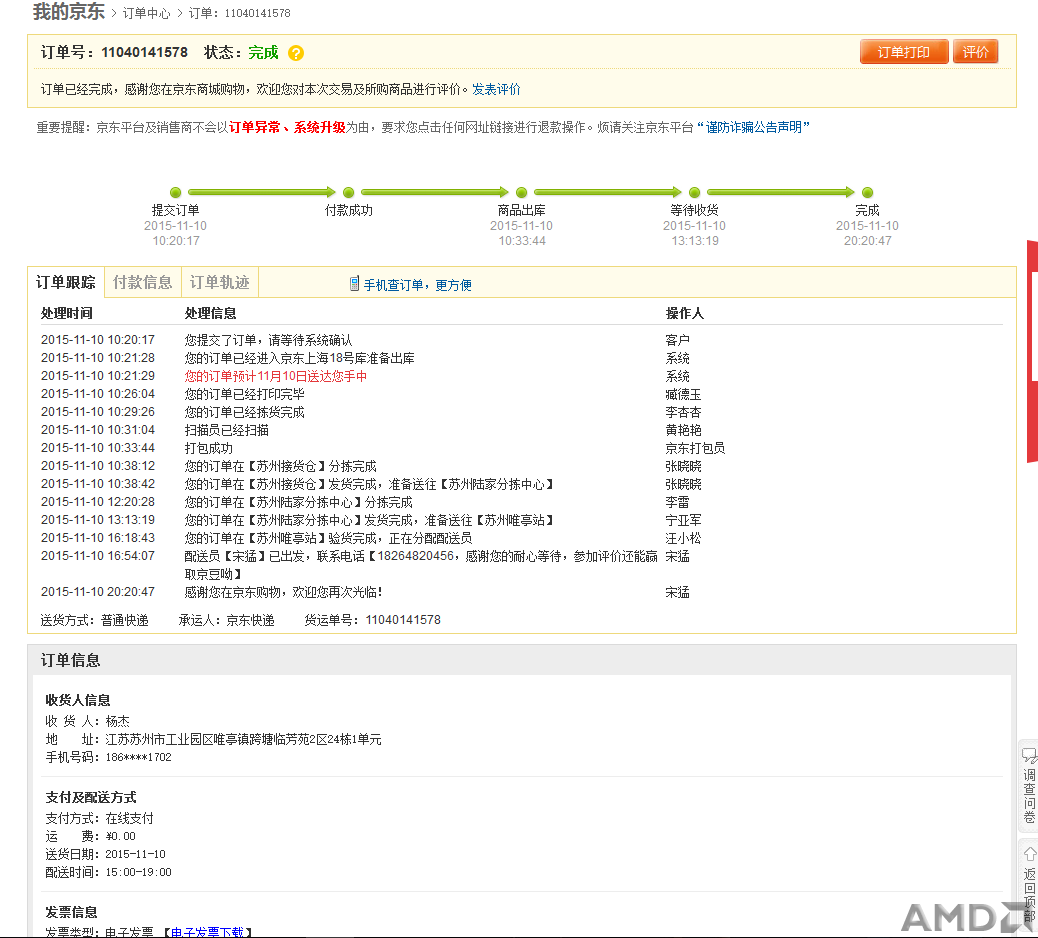Open 订单中心 in the breadcrumb

(146, 13)
